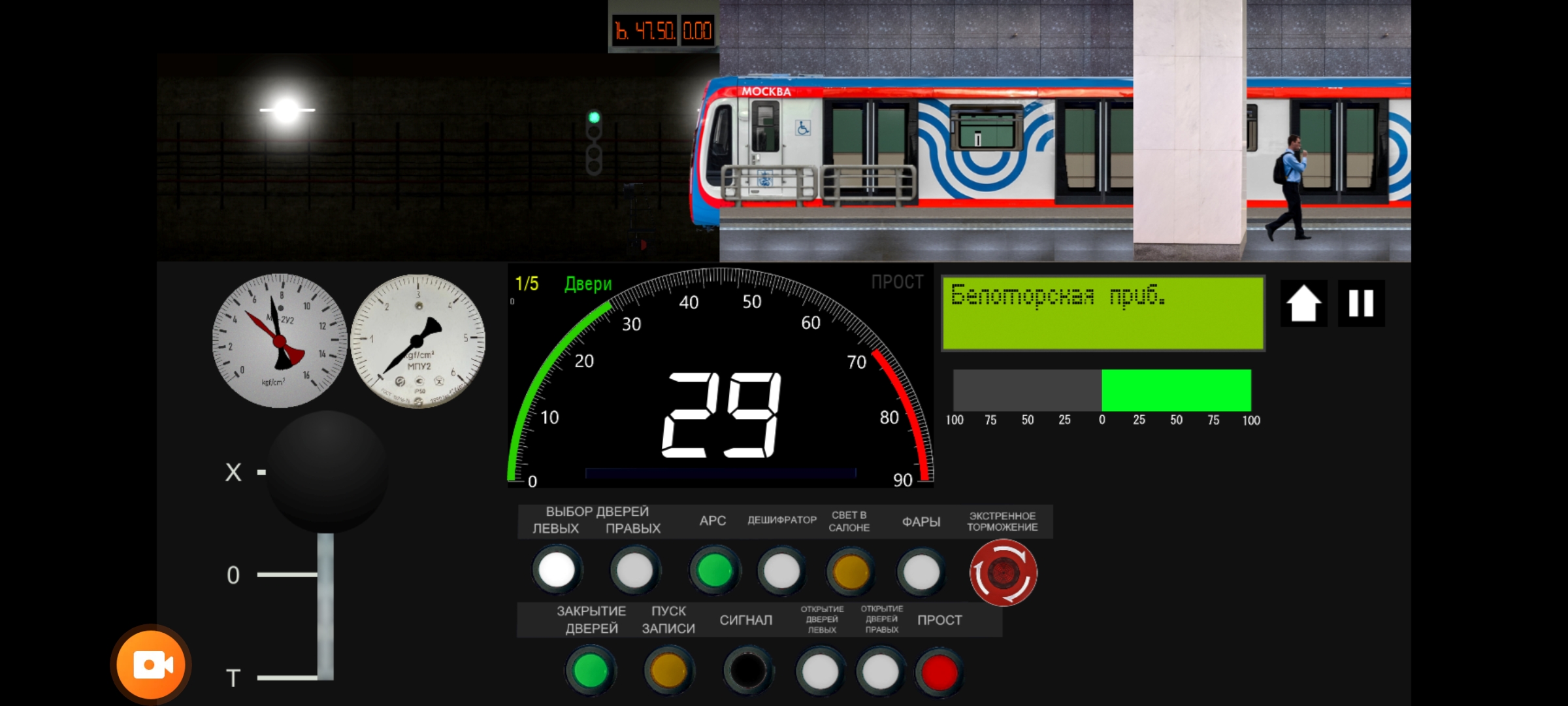Select left doors with ЛЕВЫХ round button
1568x706 pixels.
click(557, 570)
